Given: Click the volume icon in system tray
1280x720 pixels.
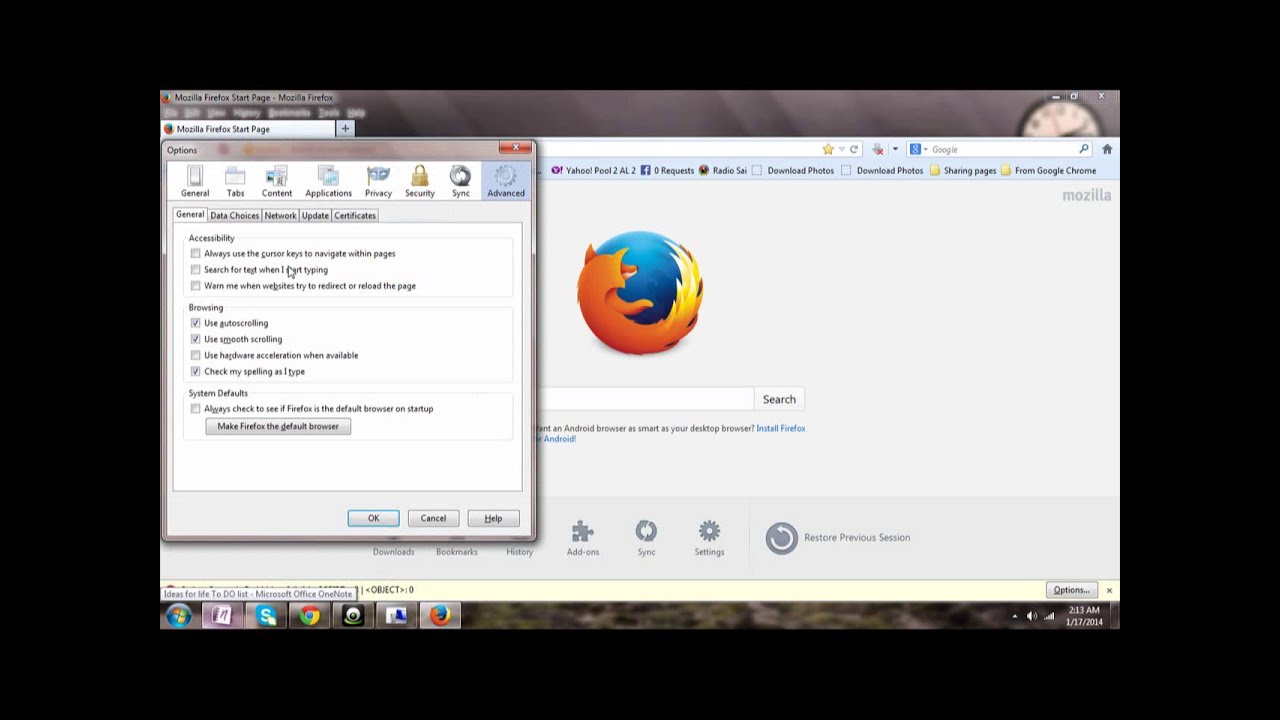Looking at the screenshot, I should [x=1032, y=616].
